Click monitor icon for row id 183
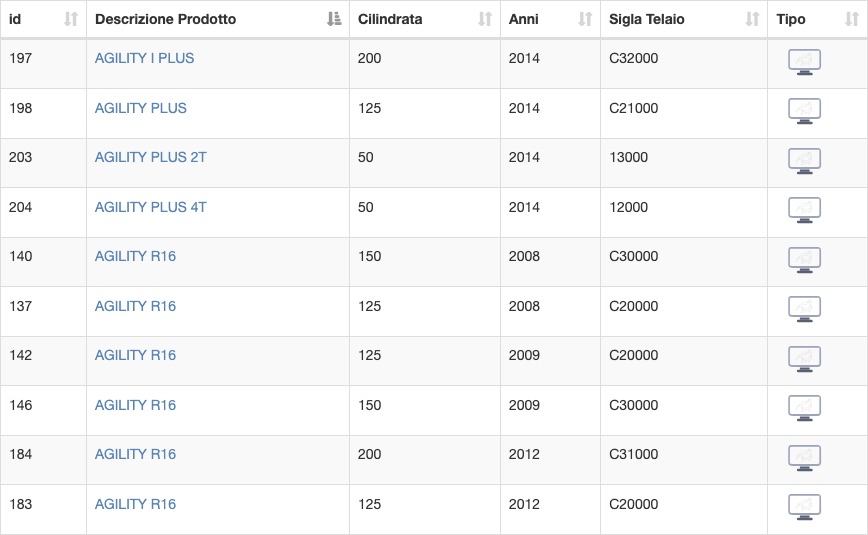 point(804,507)
